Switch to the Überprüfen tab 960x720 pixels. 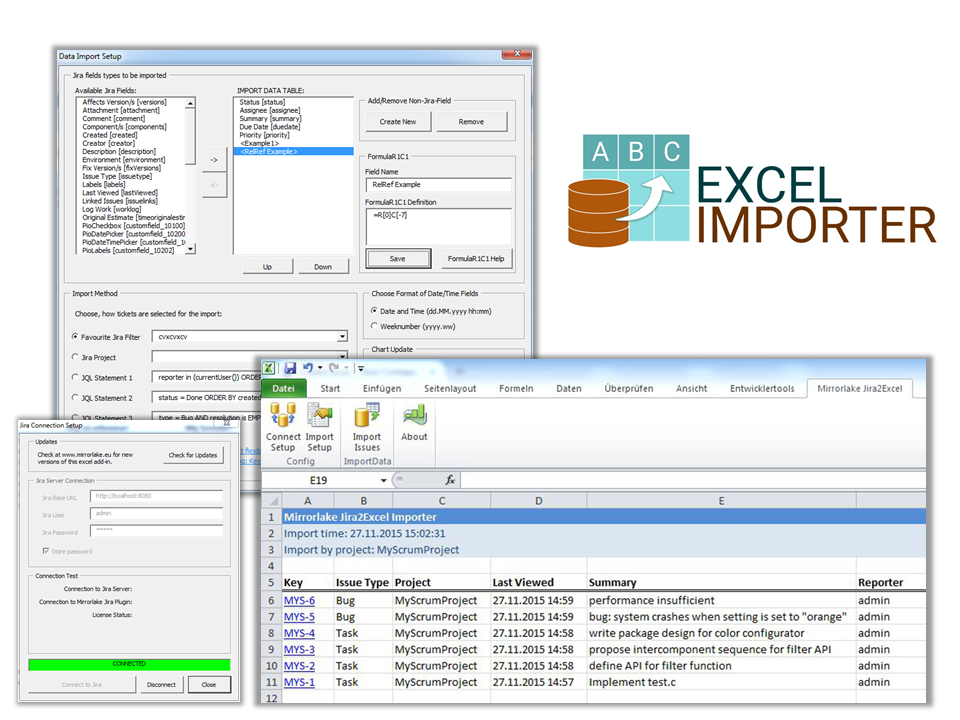click(629, 388)
